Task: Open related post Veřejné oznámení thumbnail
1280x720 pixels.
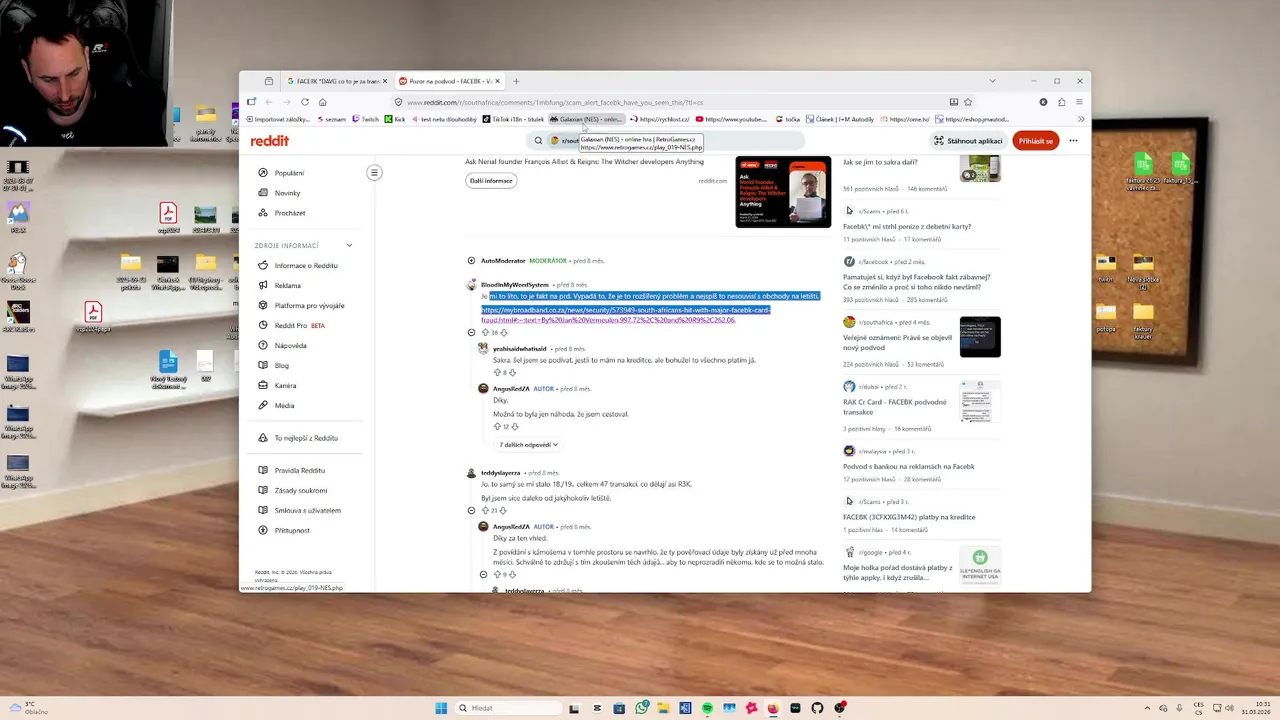Action: [980, 337]
